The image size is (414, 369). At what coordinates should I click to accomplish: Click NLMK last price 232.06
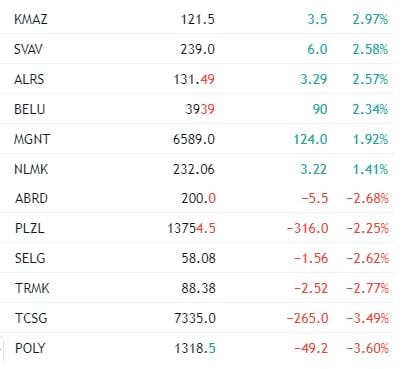click(x=194, y=169)
